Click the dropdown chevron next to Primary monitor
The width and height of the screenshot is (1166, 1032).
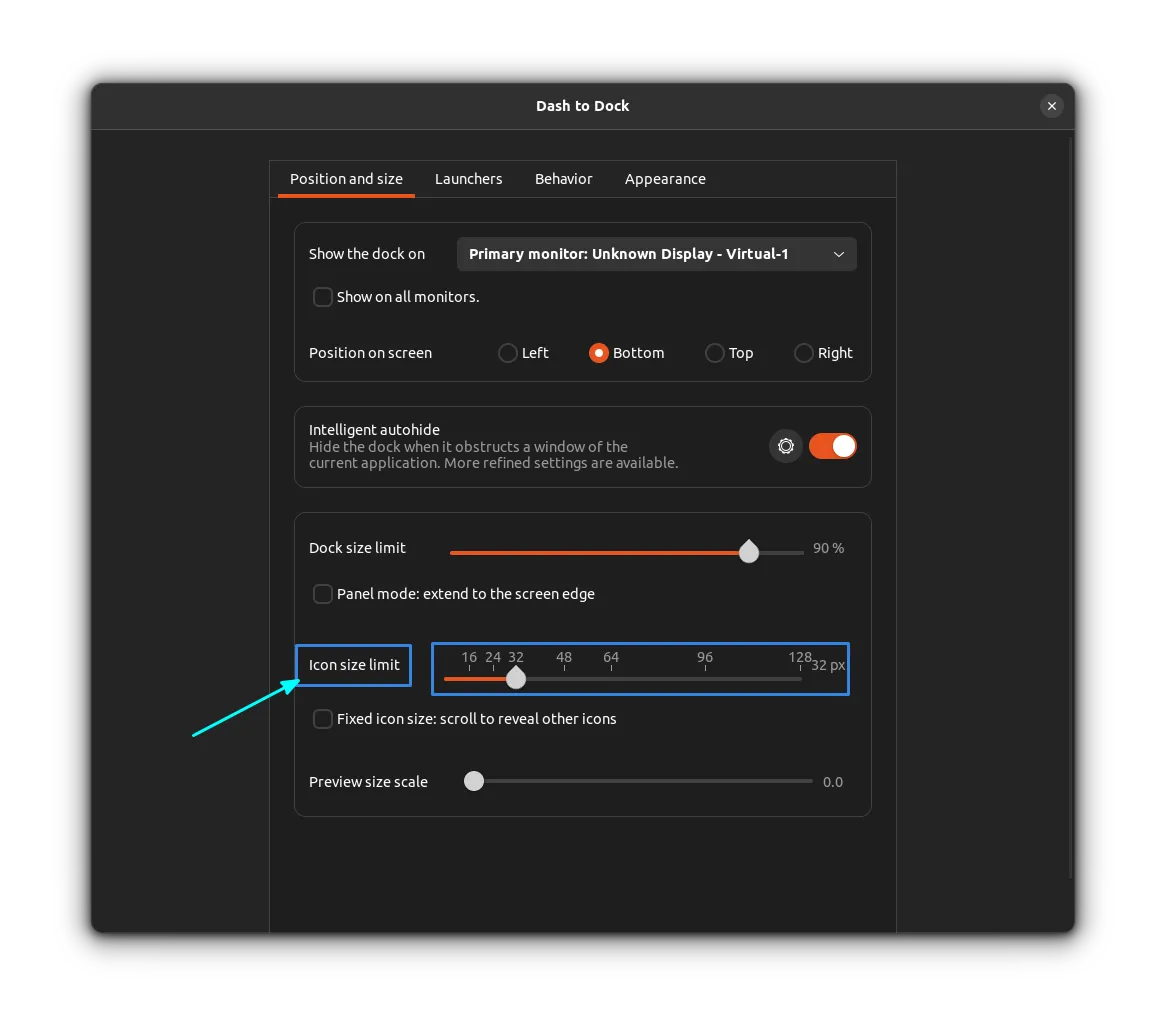click(x=839, y=254)
